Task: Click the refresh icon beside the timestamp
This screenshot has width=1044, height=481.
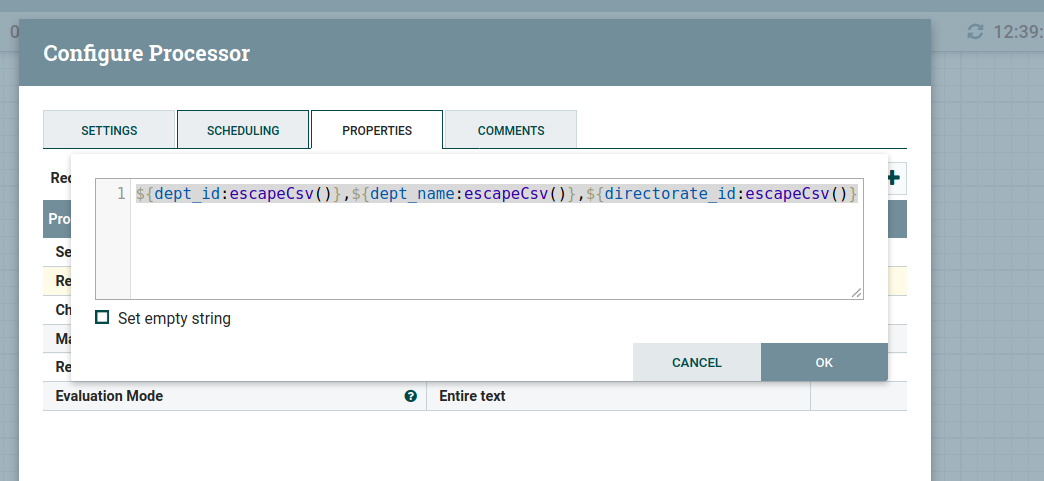Action: coord(975,32)
